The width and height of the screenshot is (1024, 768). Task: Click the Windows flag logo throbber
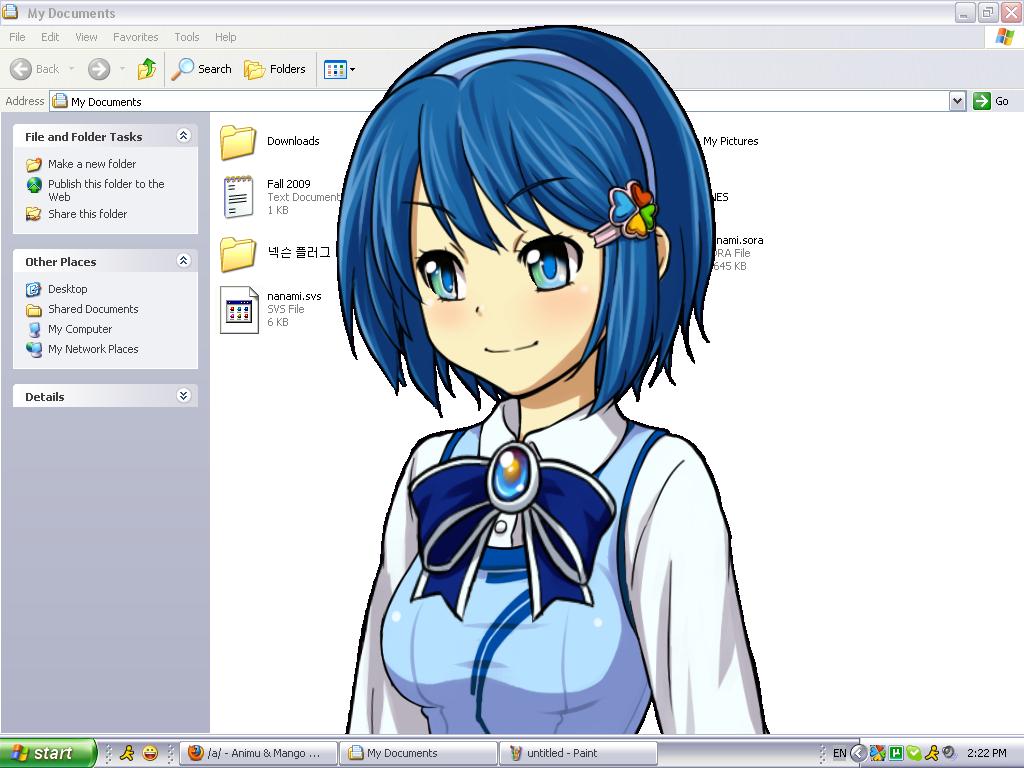1004,37
